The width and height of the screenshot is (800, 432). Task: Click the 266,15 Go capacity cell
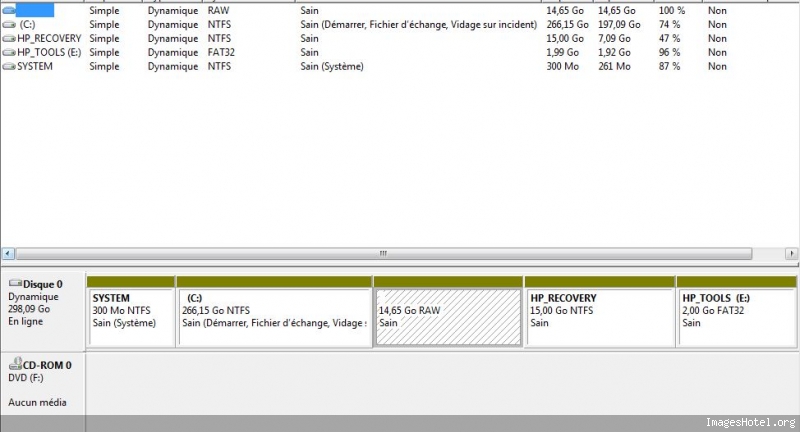coord(567,24)
